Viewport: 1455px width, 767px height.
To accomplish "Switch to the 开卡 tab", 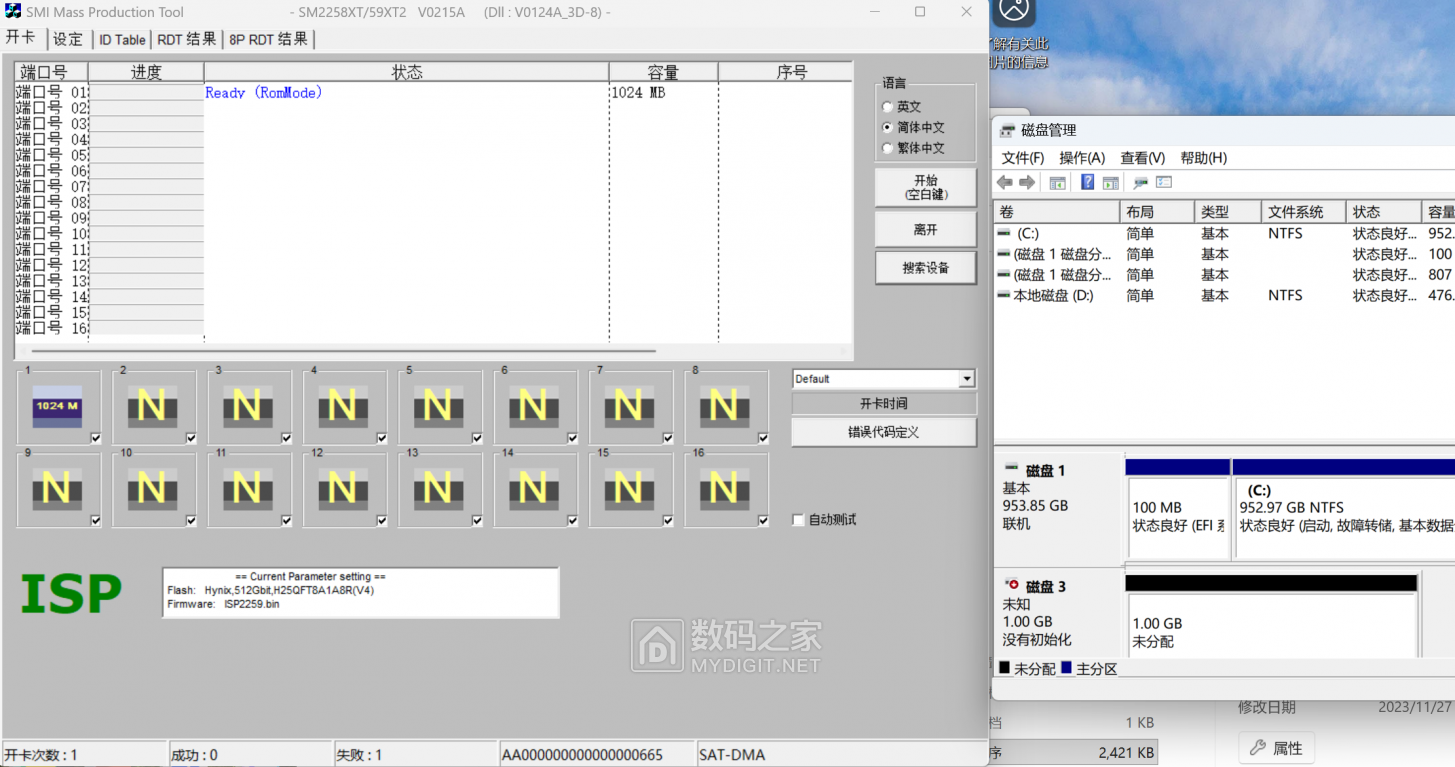I will [x=21, y=38].
